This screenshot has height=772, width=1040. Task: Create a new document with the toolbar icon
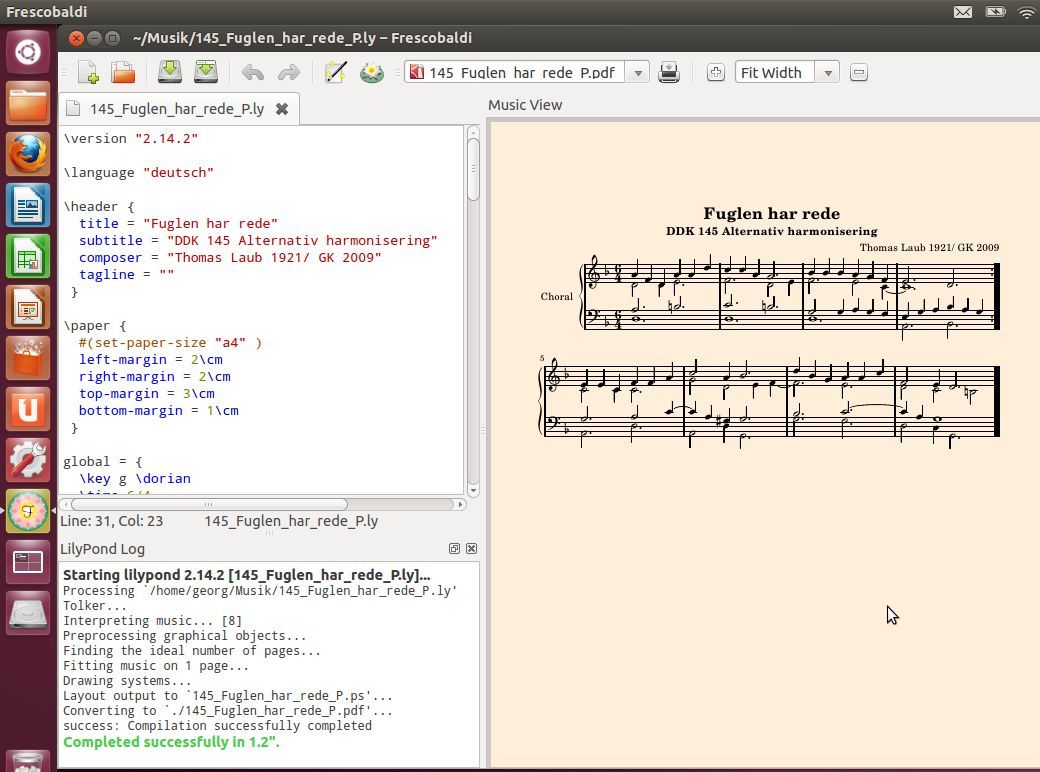point(88,72)
